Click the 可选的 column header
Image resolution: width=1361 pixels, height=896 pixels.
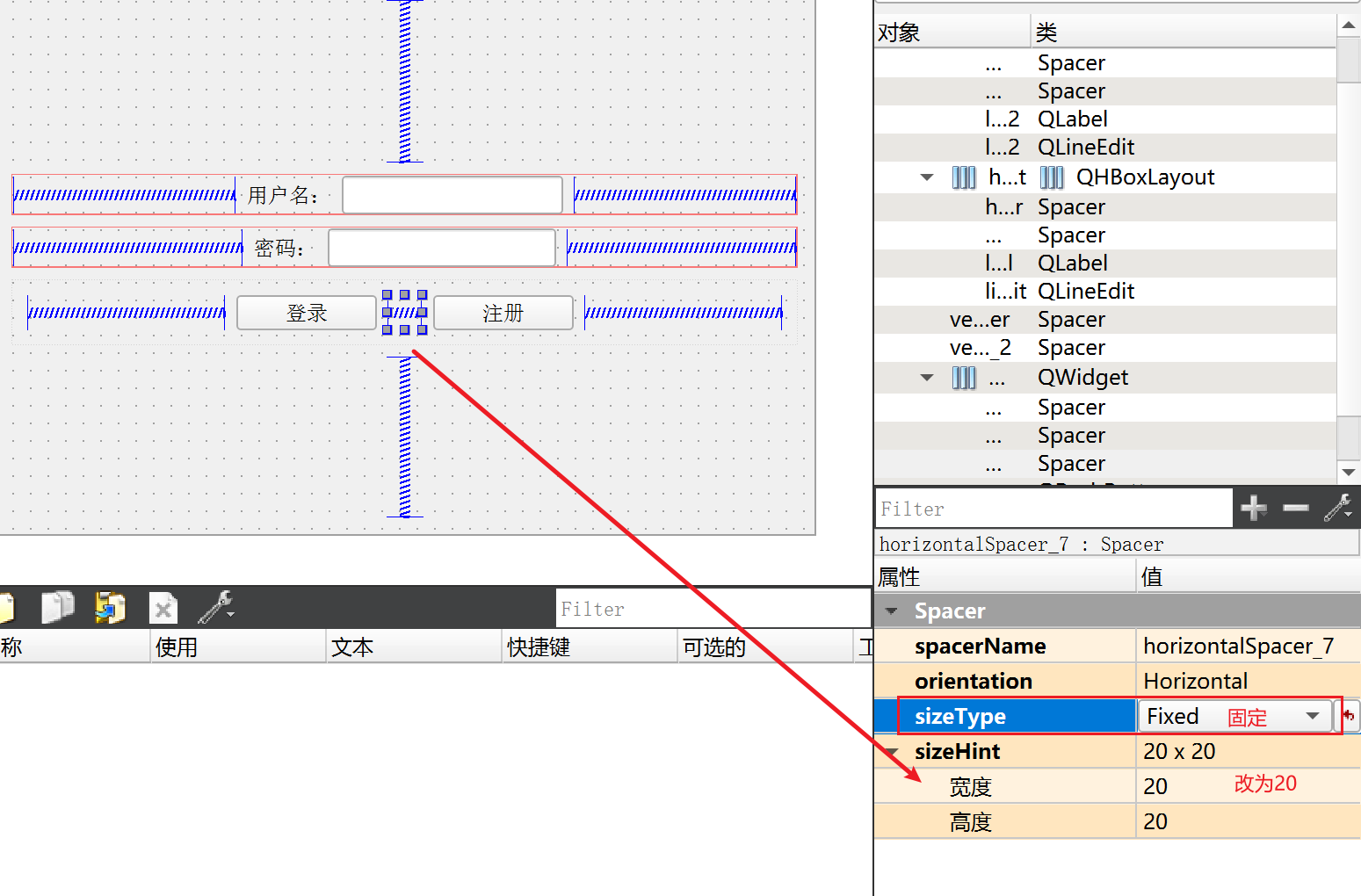765,647
